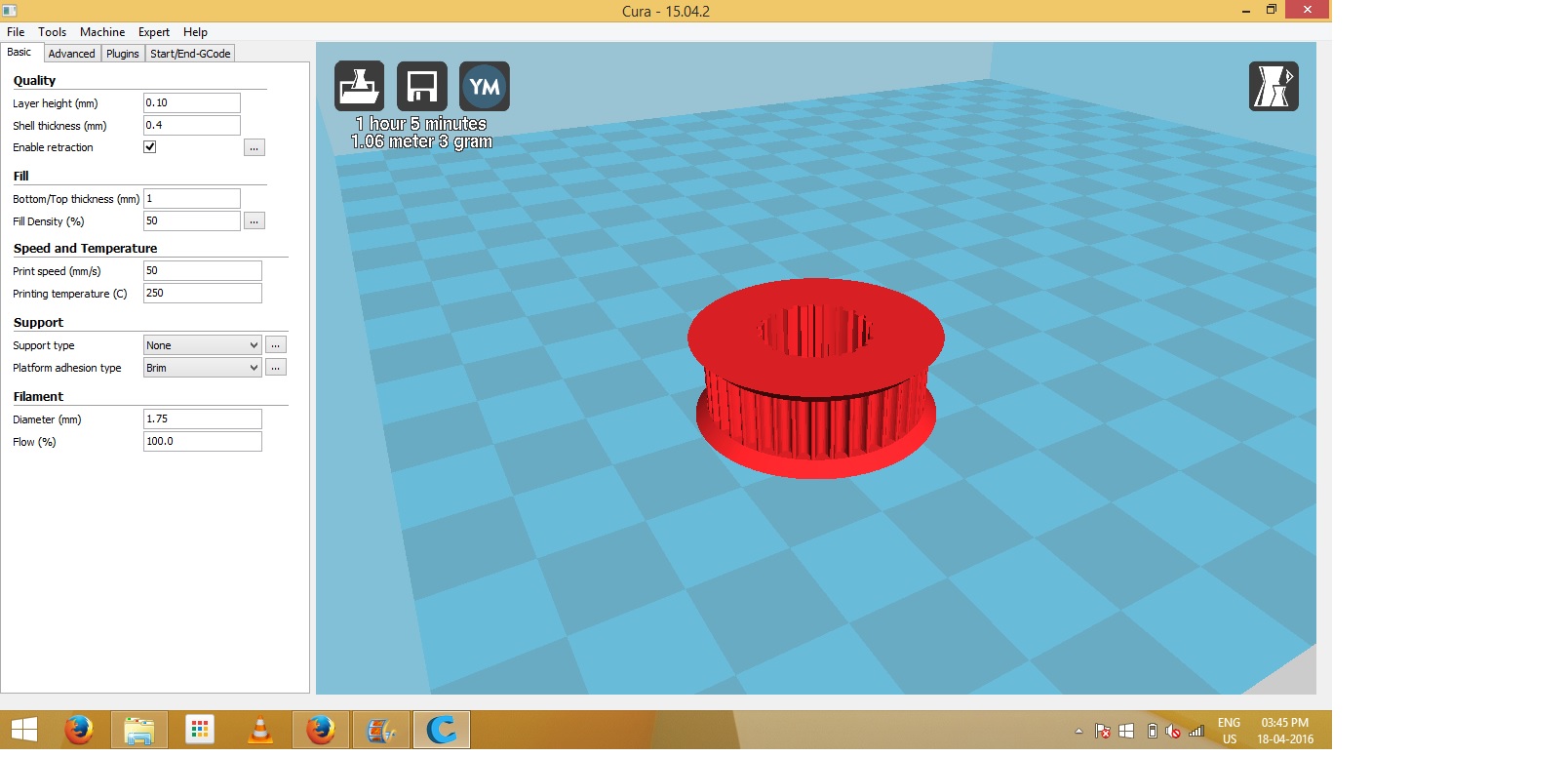Switch to the Plugins tab
Viewport: 1568px width, 757px height.
123,54
